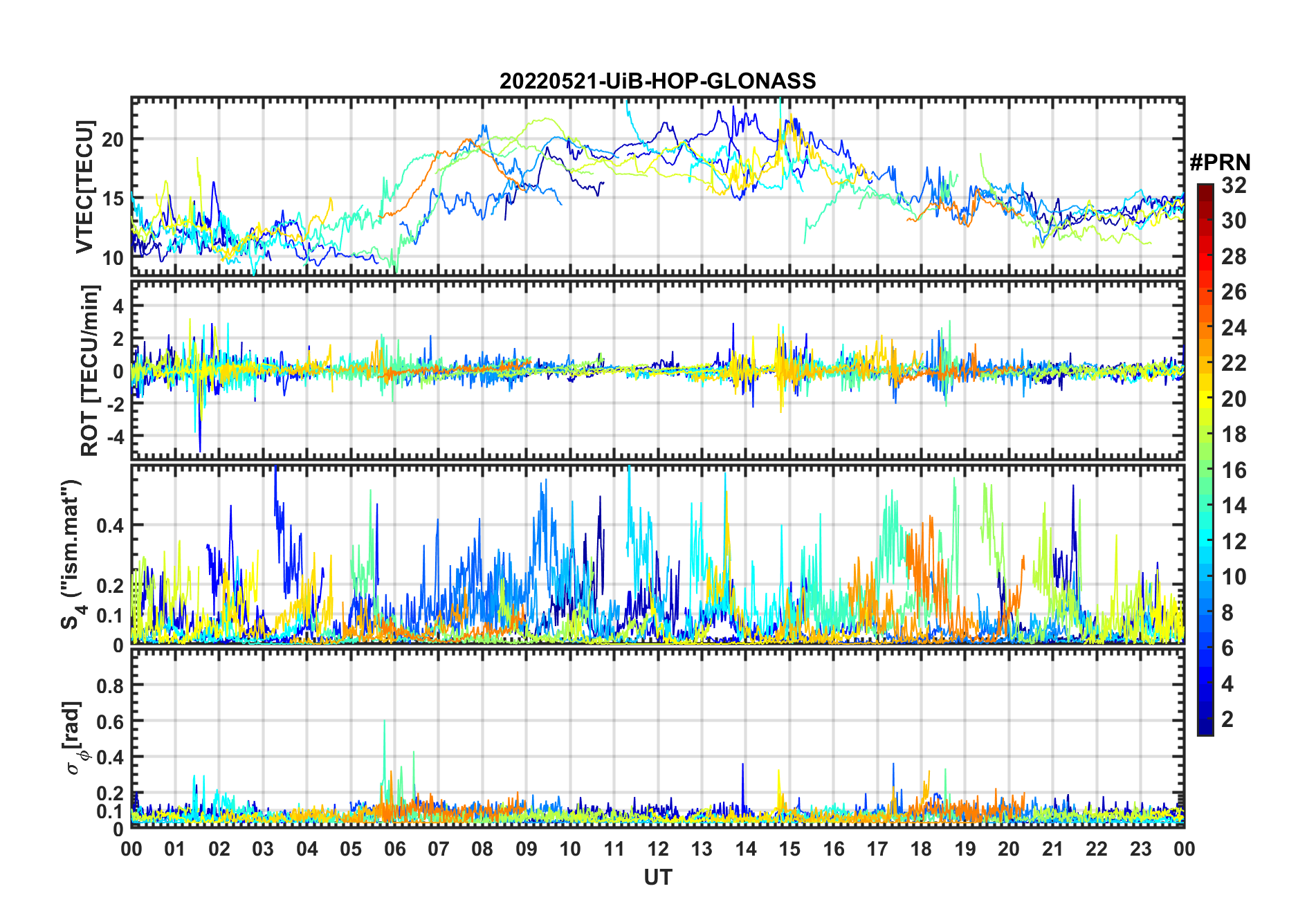Click the 12 tick label on UT axis
The width and height of the screenshot is (1316, 920).
[x=657, y=849]
